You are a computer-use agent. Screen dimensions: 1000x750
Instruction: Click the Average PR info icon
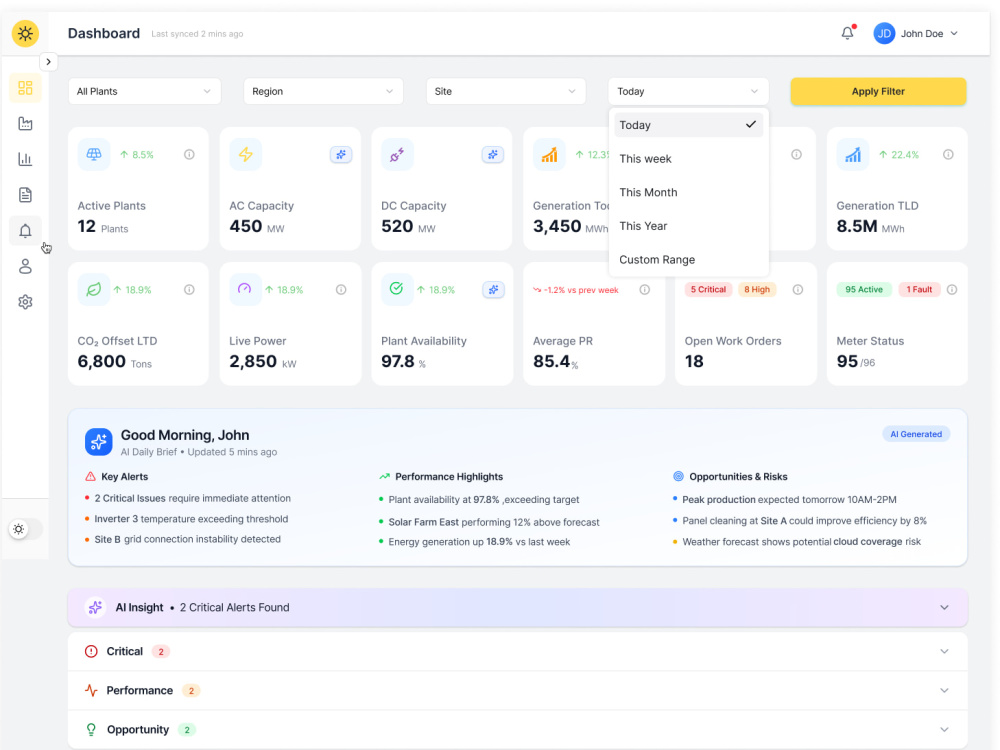645,290
